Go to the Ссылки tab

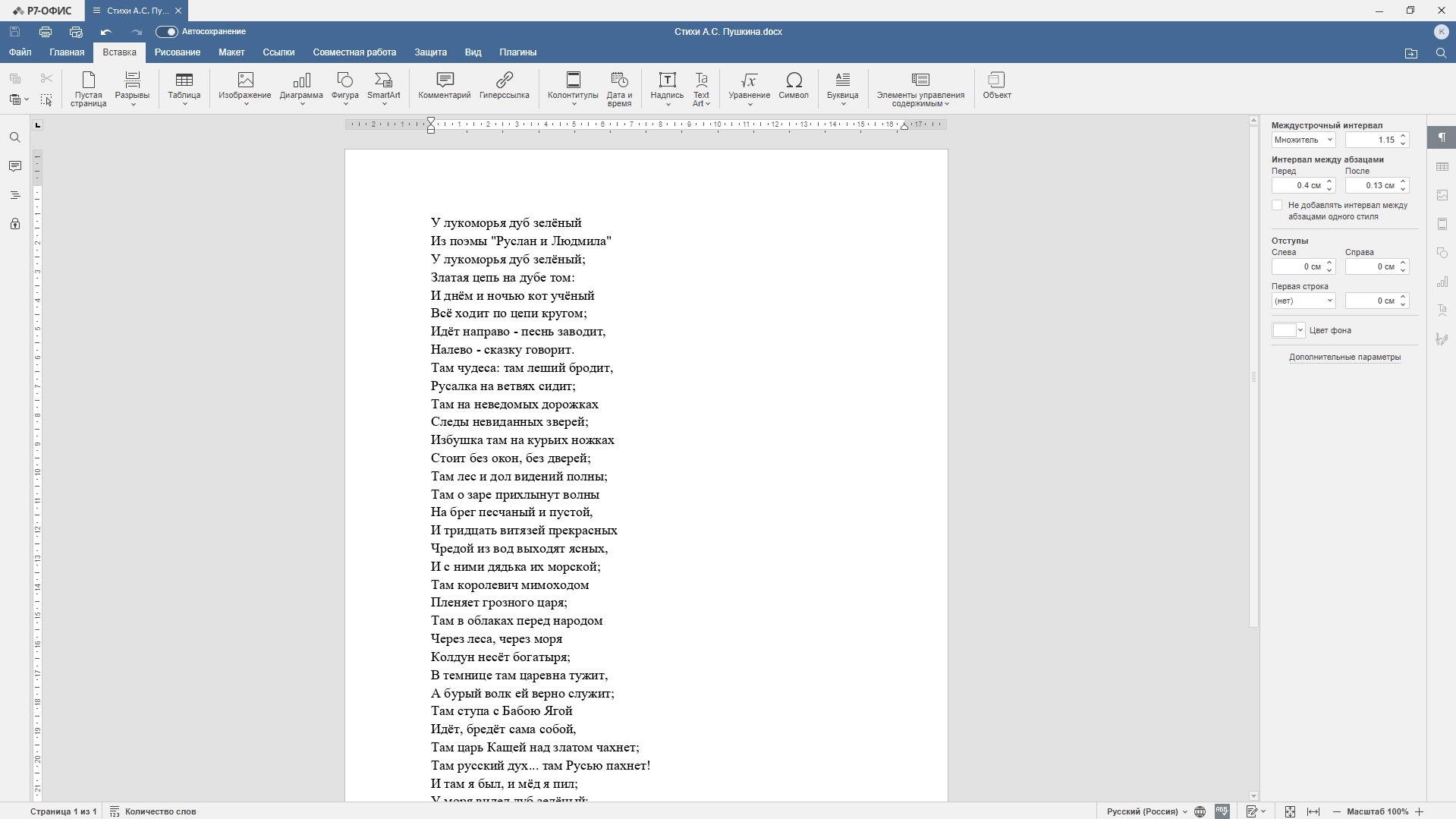pos(278,52)
